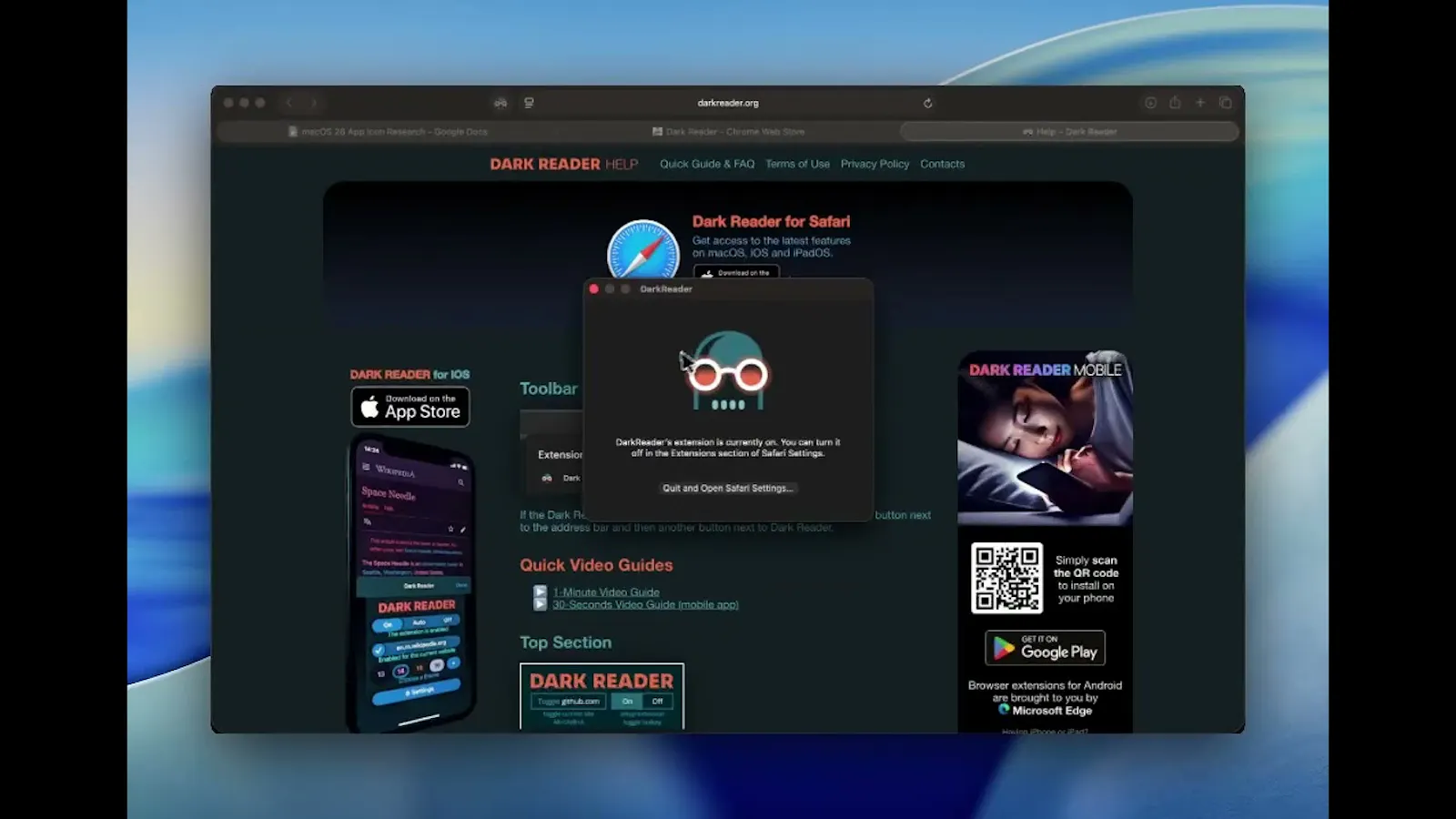Viewport: 1456px width, 819px height.
Task: Click the Top Section heading
Action: [x=565, y=643]
